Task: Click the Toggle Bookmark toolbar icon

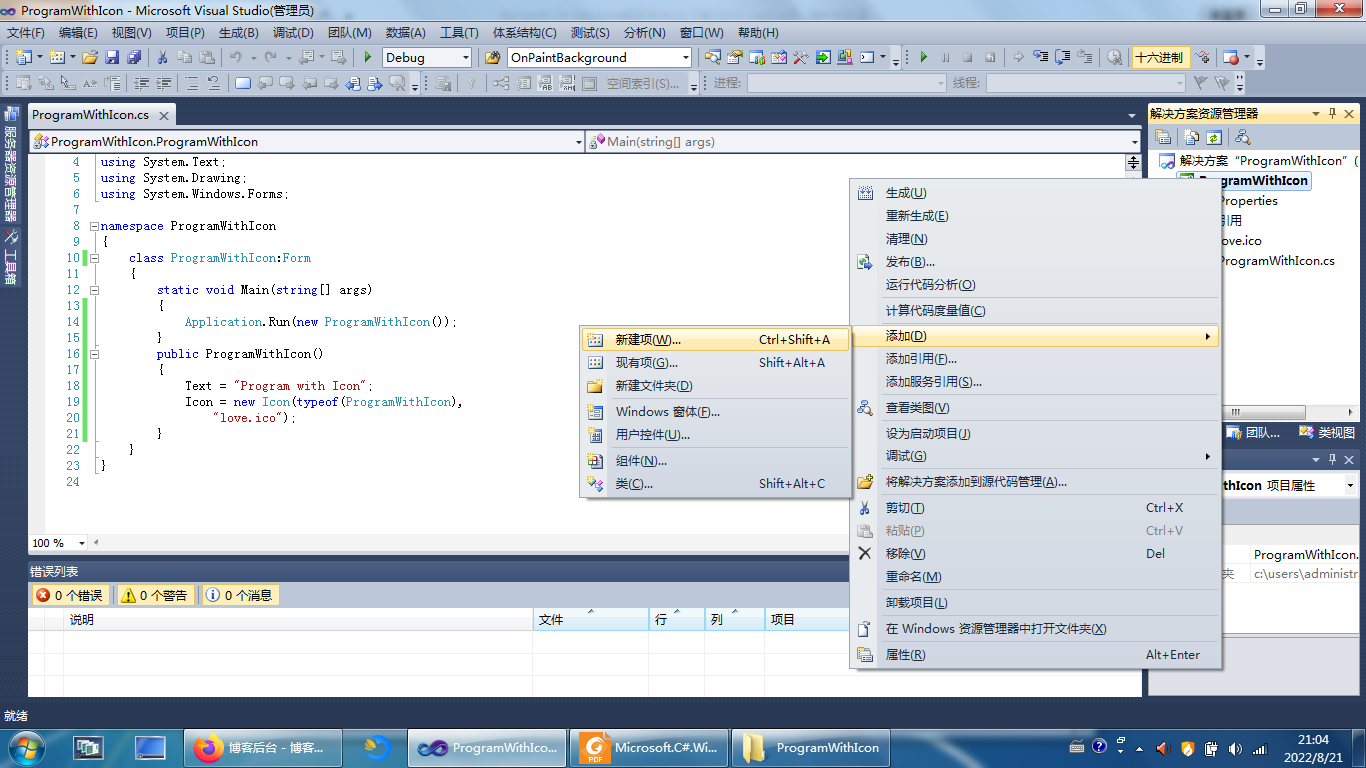Action: 243,83
